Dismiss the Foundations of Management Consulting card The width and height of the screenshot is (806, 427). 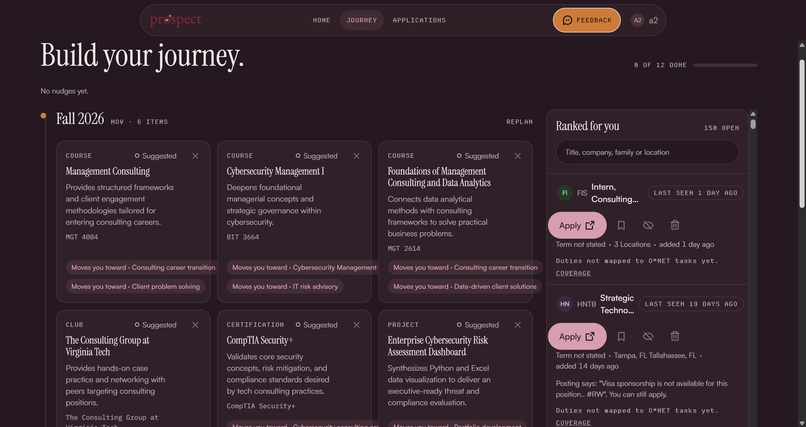tap(518, 156)
